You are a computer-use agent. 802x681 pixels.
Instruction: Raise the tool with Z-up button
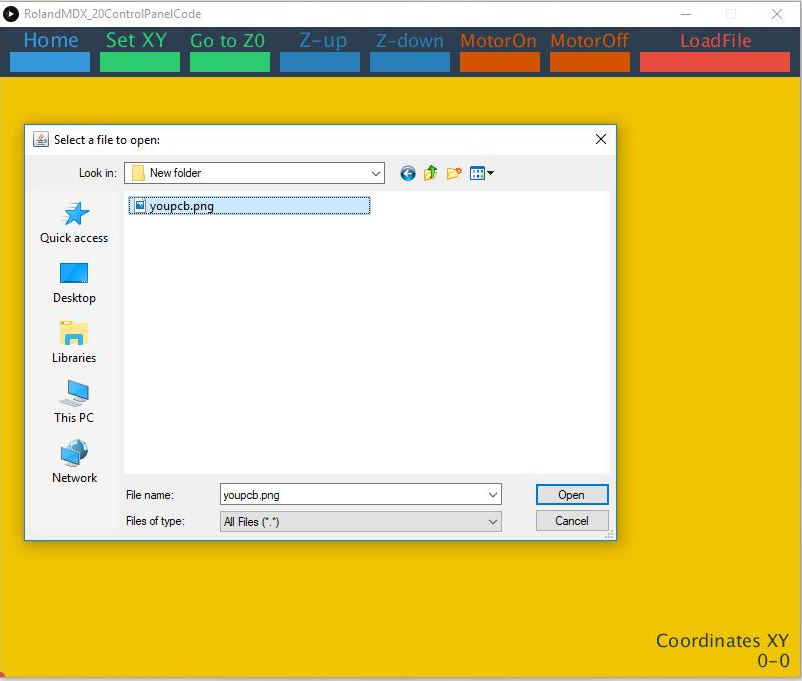(x=320, y=61)
